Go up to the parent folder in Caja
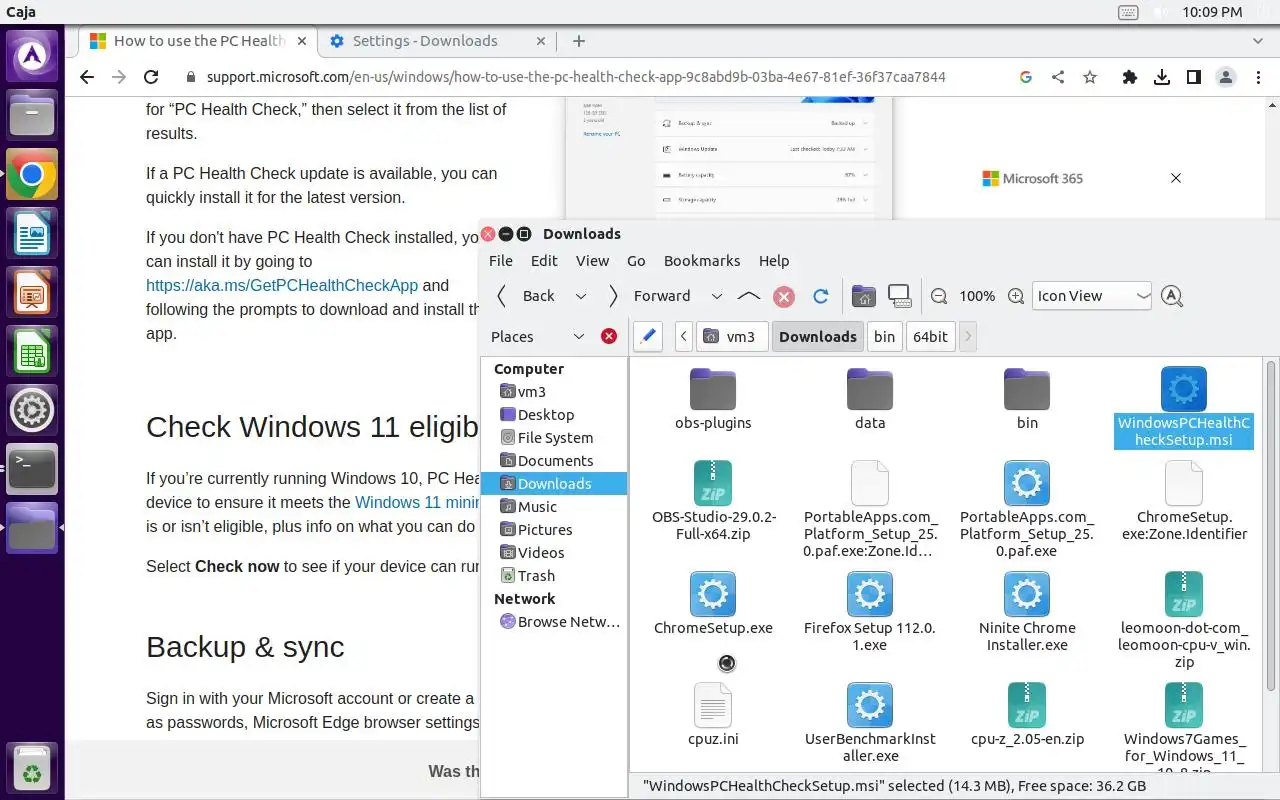This screenshot has width=1280, height=800. point(748,296)
